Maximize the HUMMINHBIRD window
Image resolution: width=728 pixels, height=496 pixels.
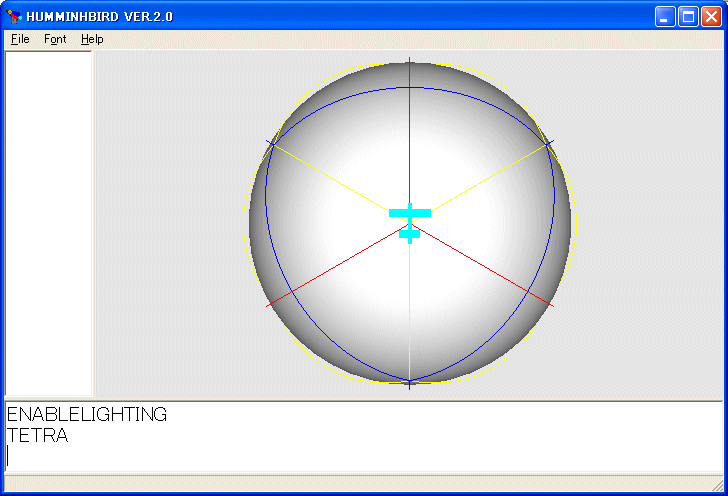(688, 17)
